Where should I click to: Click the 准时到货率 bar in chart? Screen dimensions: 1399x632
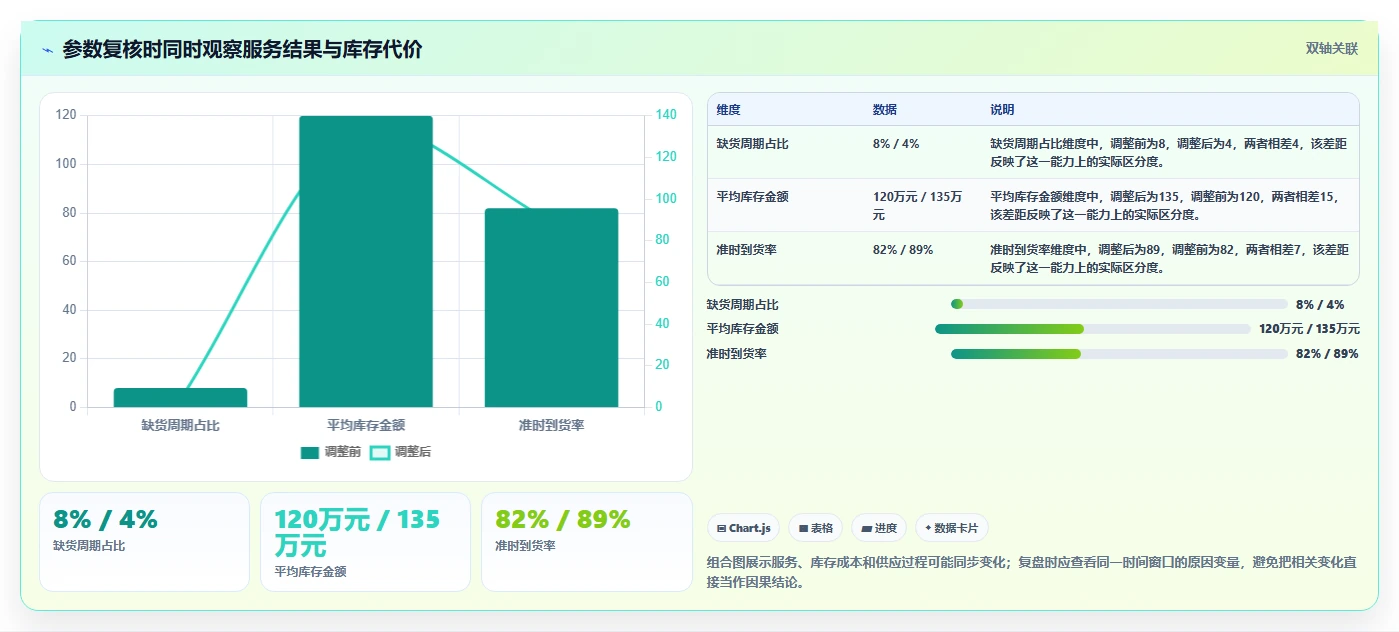point(551,308)
